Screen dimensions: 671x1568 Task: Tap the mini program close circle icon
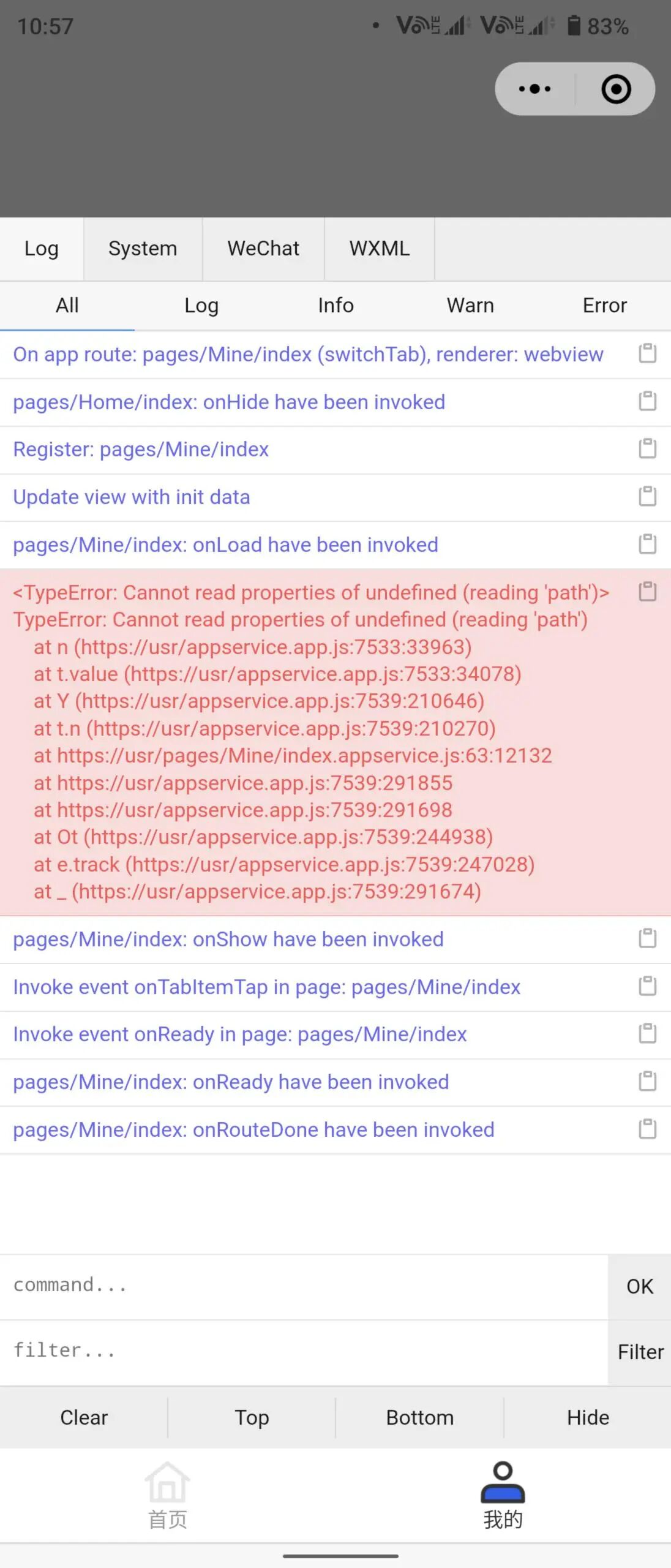pos(616,89)
